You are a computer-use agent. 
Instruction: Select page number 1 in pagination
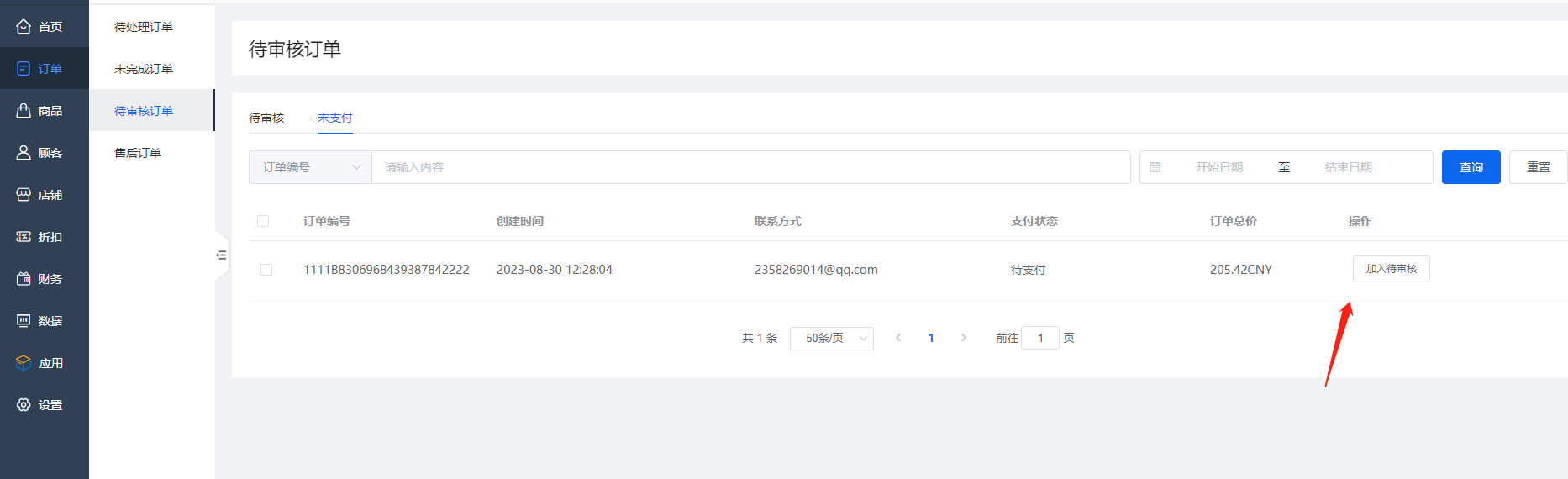931,338
